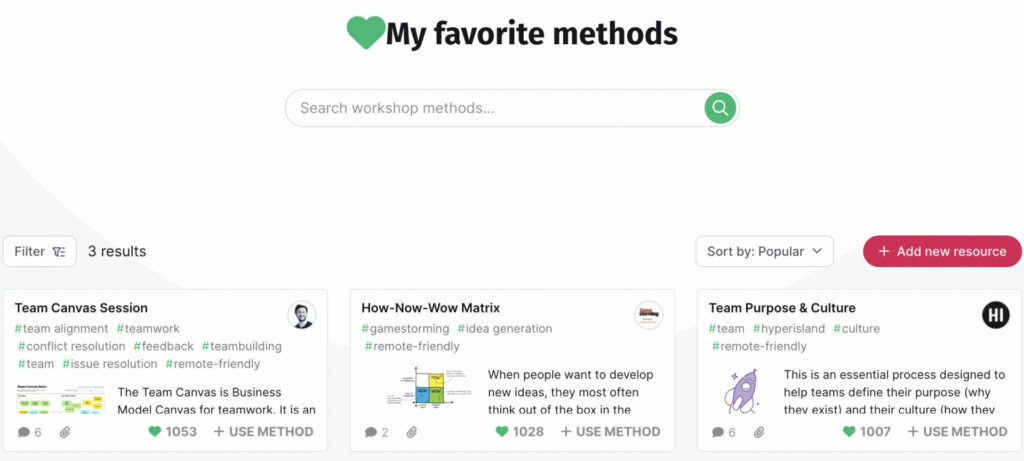Image resolution: width=1024 pixels, height=461 pixels.
Task: Open the author profile photo on Team Canvas
Action: click(x=302, y=315)
